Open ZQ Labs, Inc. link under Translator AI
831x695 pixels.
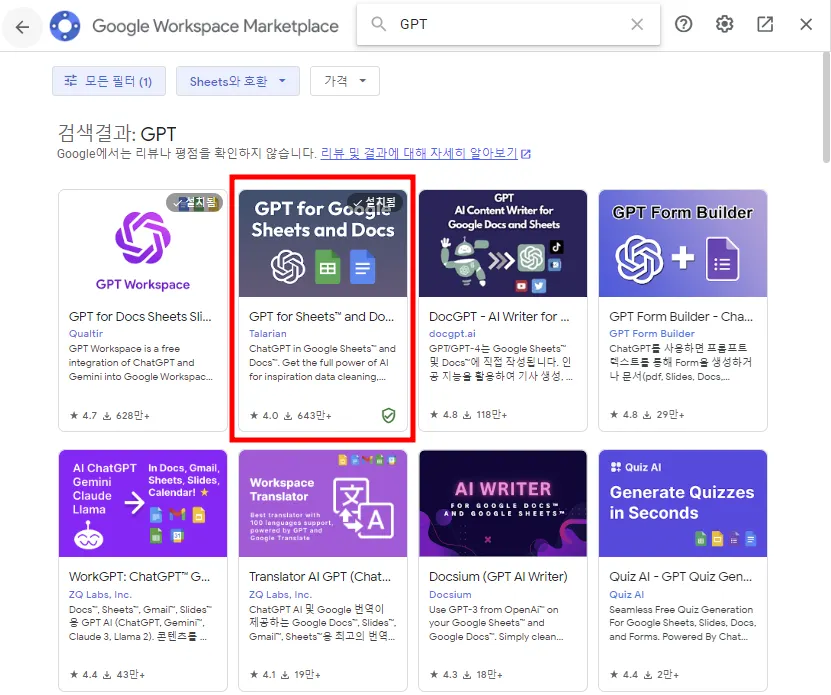pyautogui.click(x=280, y=595)
